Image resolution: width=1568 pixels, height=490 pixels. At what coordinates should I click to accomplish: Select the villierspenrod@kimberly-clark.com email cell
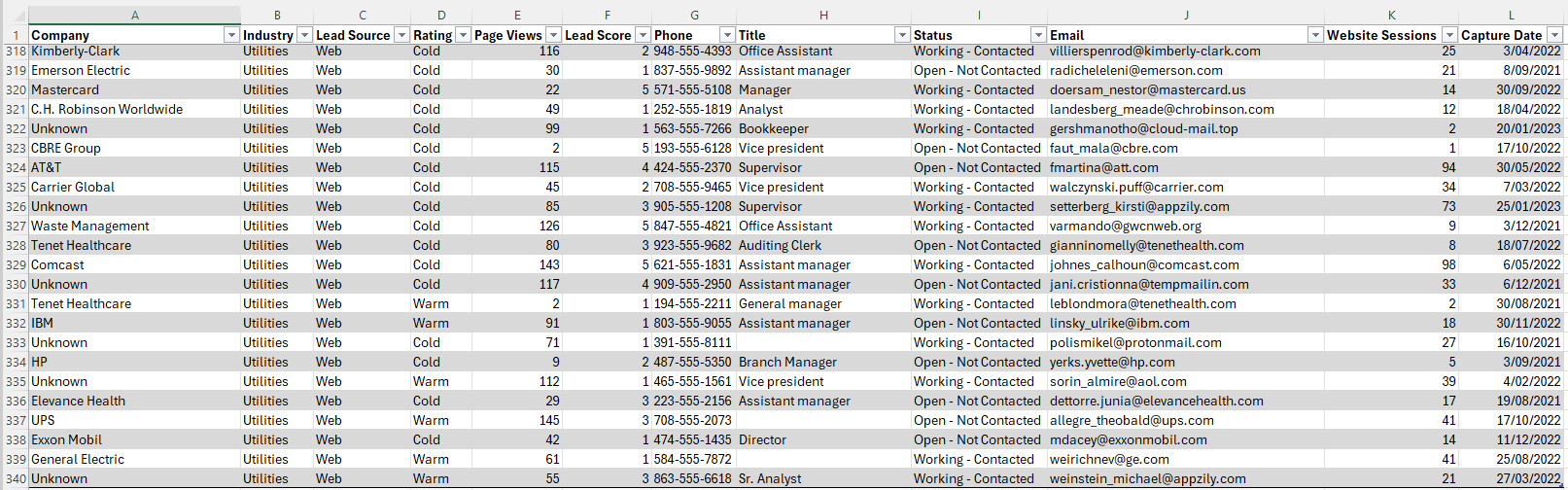coord(1186,51)
